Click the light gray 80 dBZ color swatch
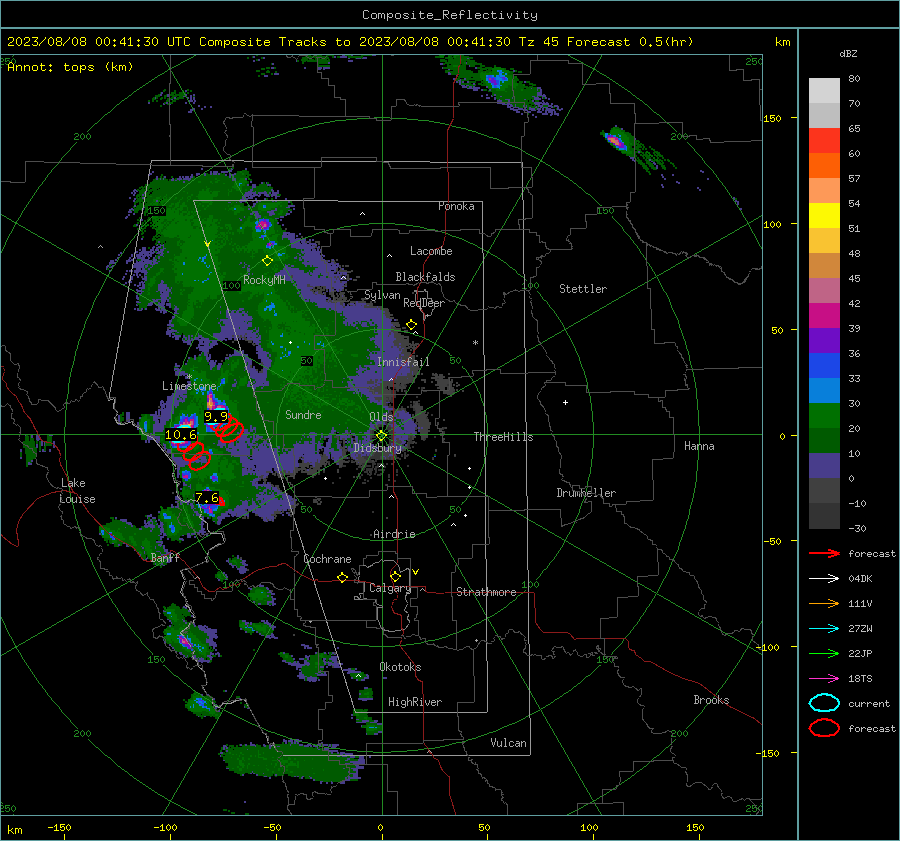This screenshot has height=841, width=900. pos(824,90)
